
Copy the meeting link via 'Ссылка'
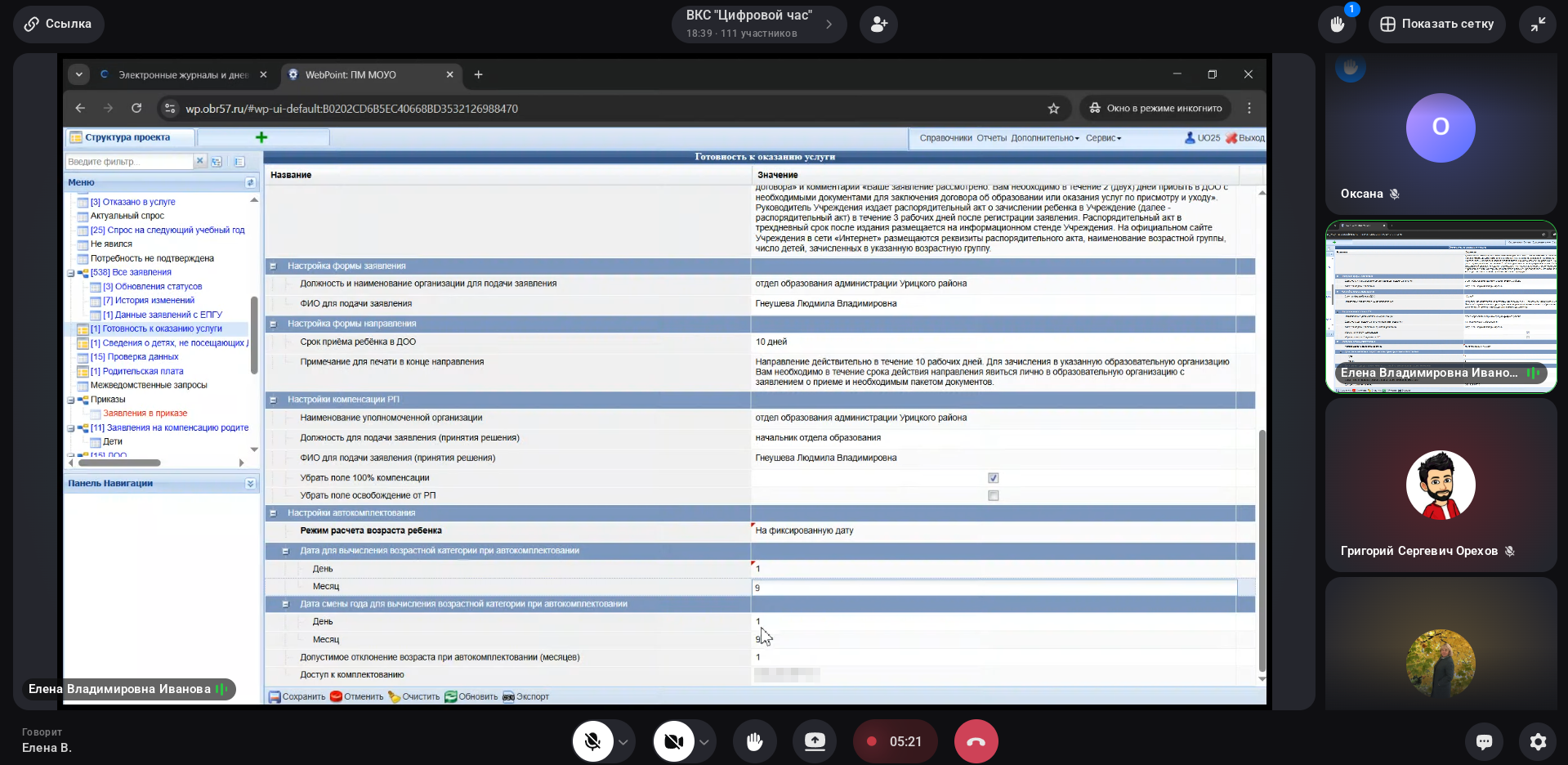[x=58, y=25]
